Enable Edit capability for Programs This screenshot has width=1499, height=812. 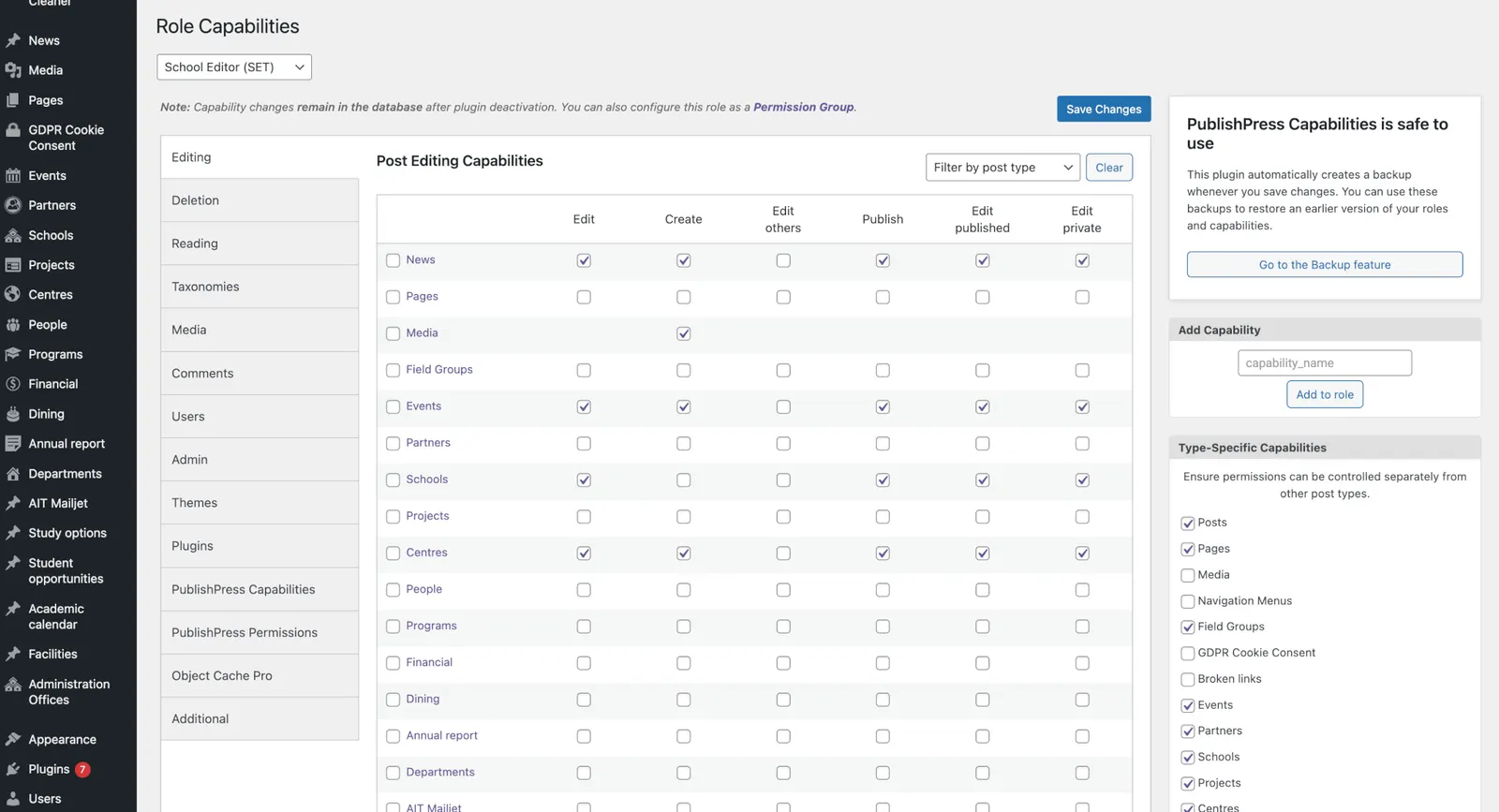click(584, 627)
